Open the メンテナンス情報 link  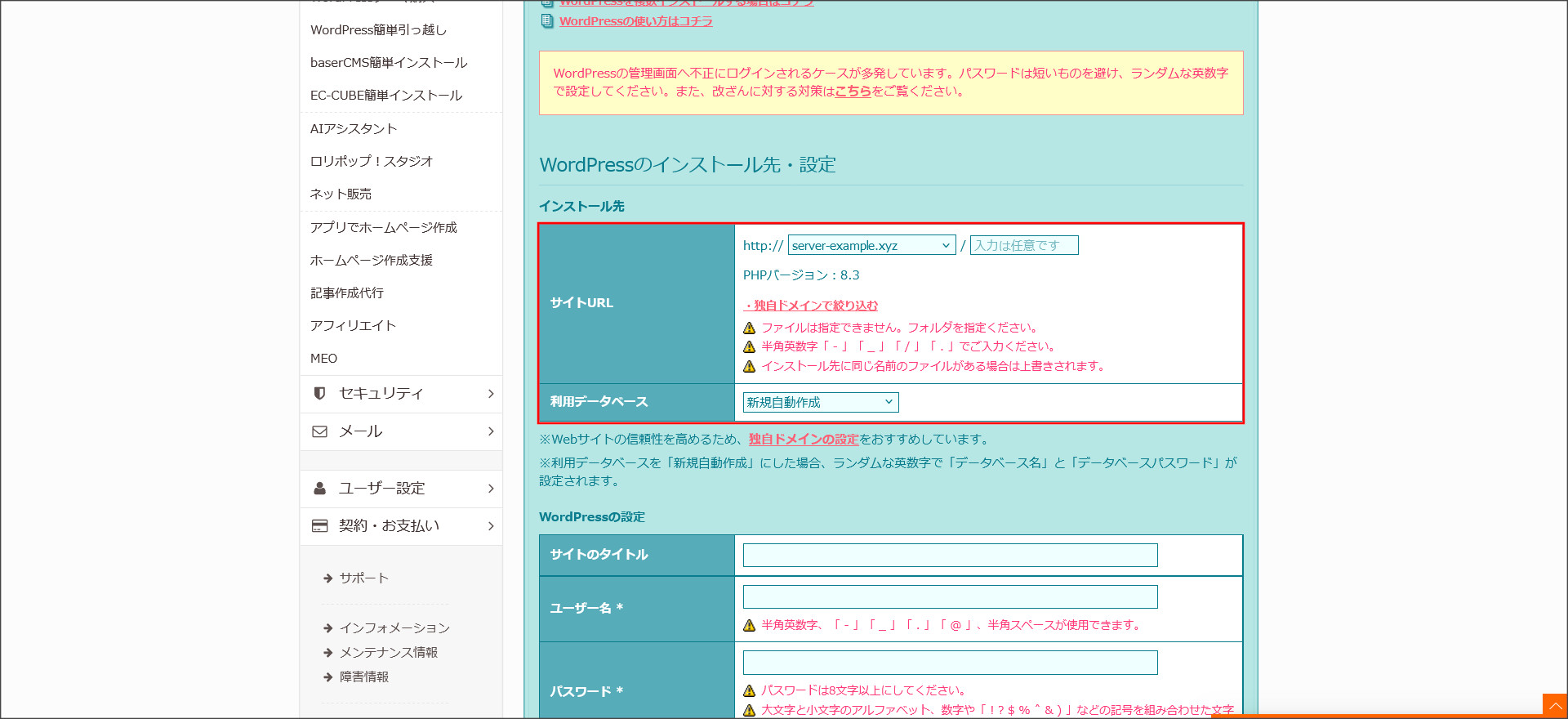(389, 653)
